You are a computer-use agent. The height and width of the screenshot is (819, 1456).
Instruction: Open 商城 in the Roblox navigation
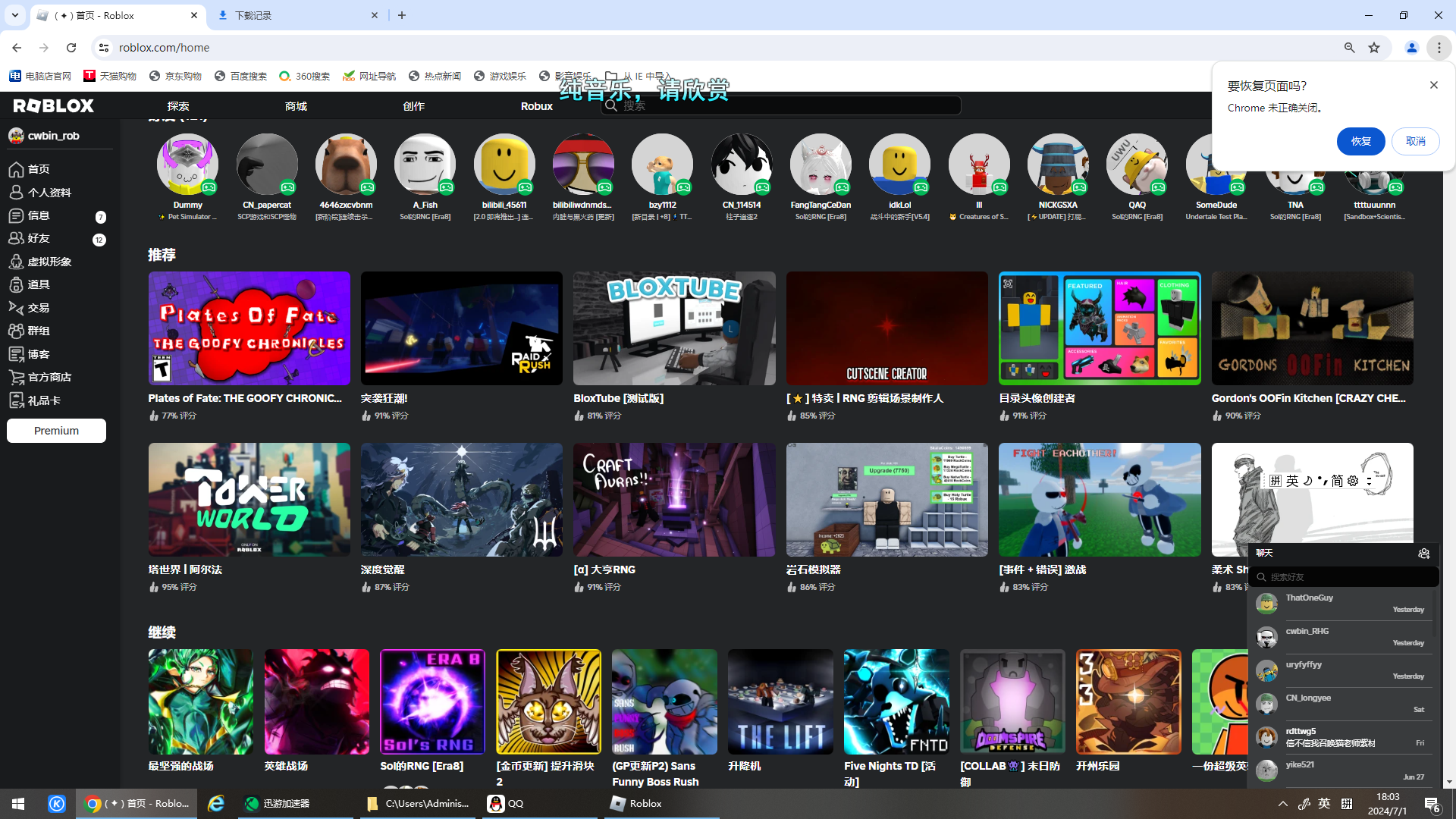pos(296,106)
